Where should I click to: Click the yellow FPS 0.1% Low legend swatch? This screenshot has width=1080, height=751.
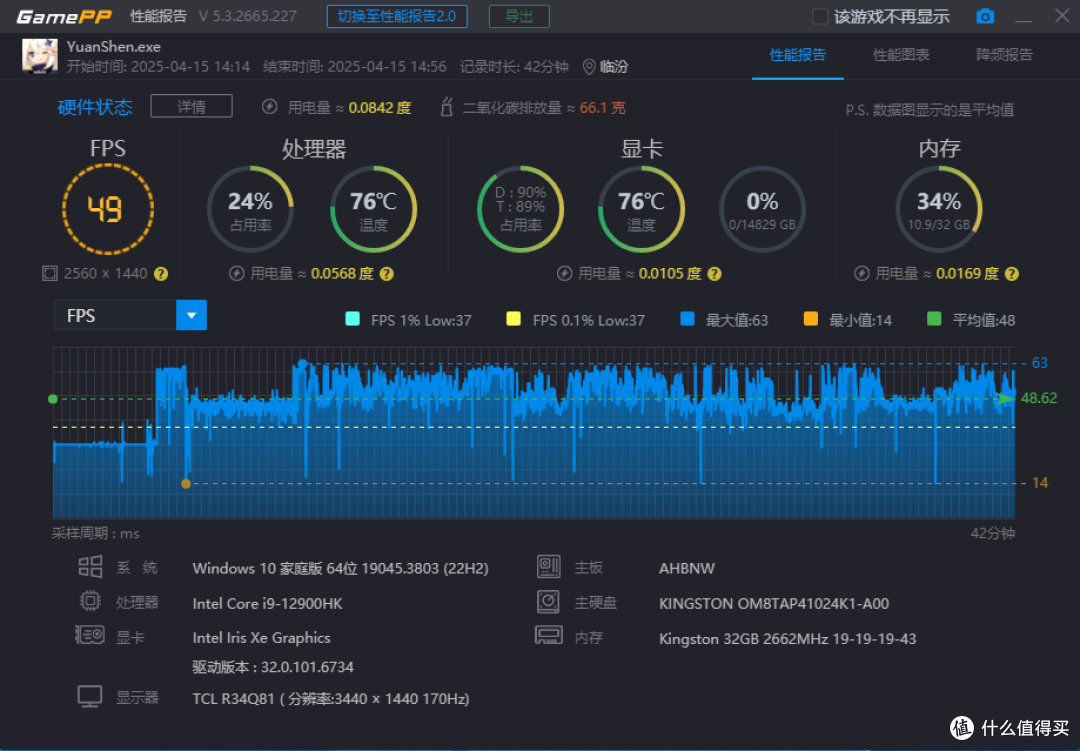pyautogui.click(x=513, y=319)
